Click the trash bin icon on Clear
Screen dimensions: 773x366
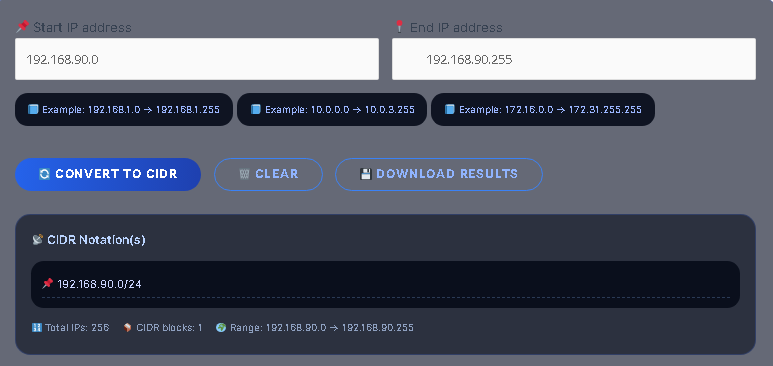(x=244, y=174)
